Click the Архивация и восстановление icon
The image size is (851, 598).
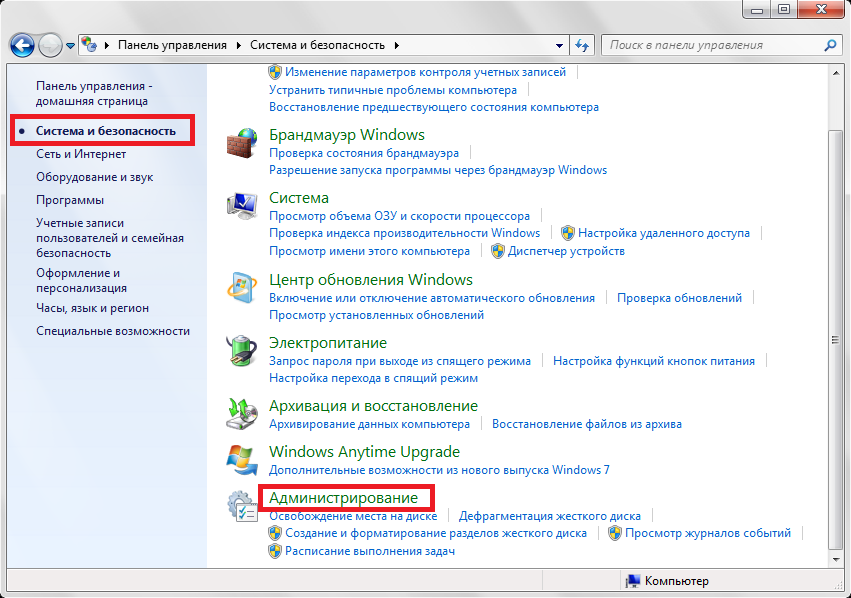242,413
